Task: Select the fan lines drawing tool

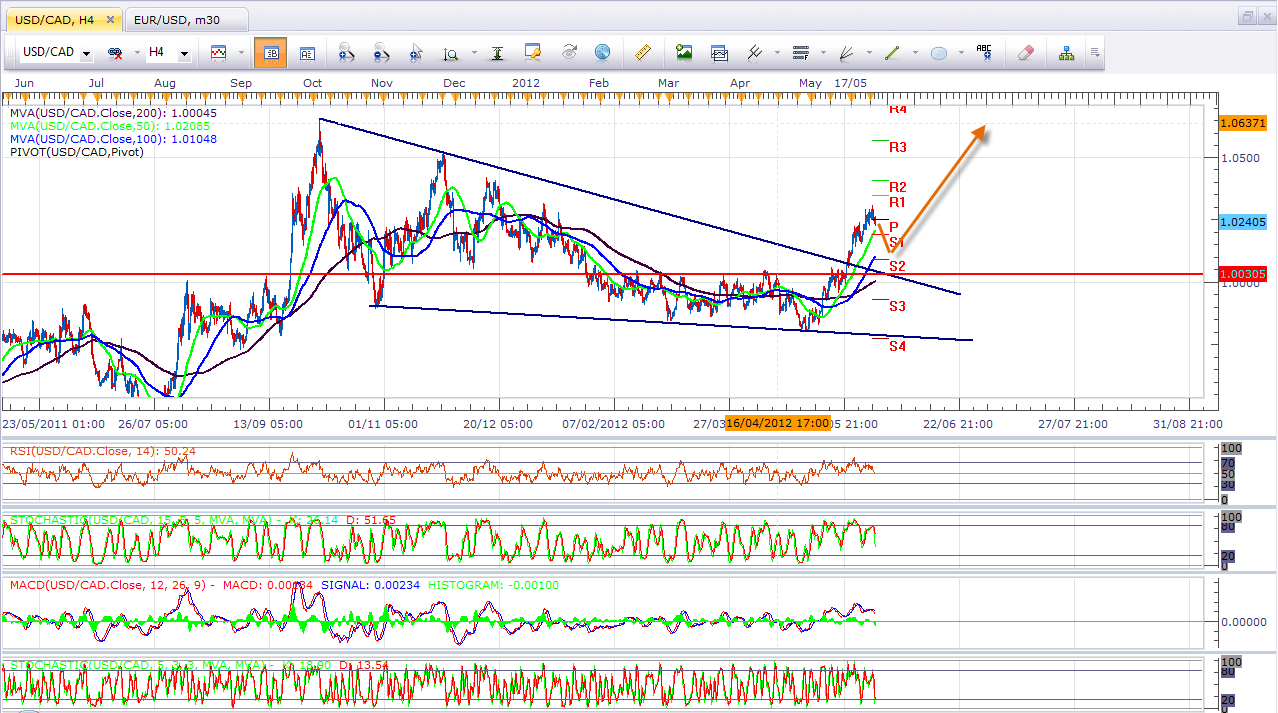Action: point(847,53)
